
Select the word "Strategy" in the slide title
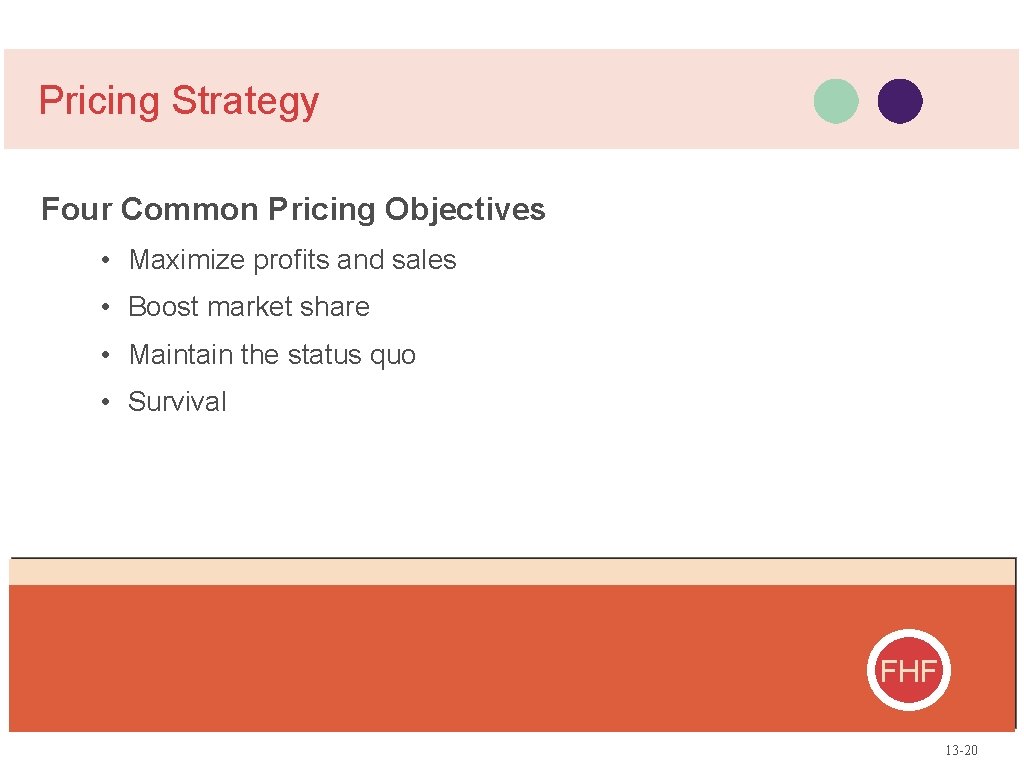tap(245, 101)
